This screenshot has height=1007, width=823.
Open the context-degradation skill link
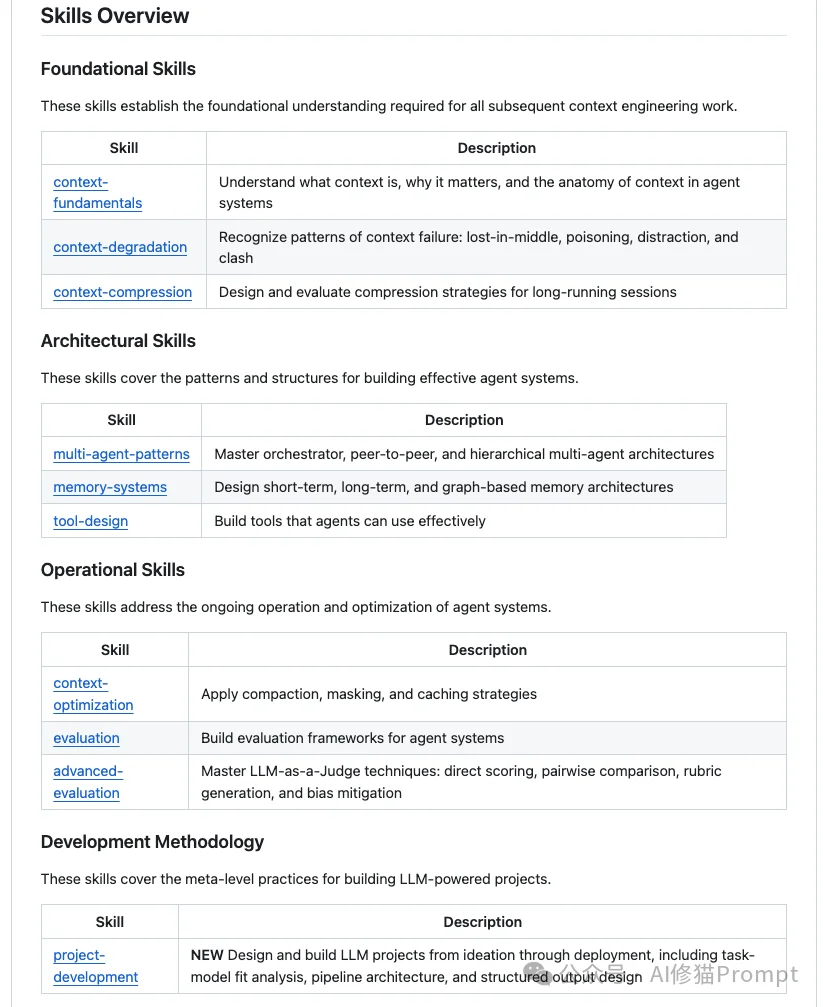pyautogui.click(x=120, y=247)
